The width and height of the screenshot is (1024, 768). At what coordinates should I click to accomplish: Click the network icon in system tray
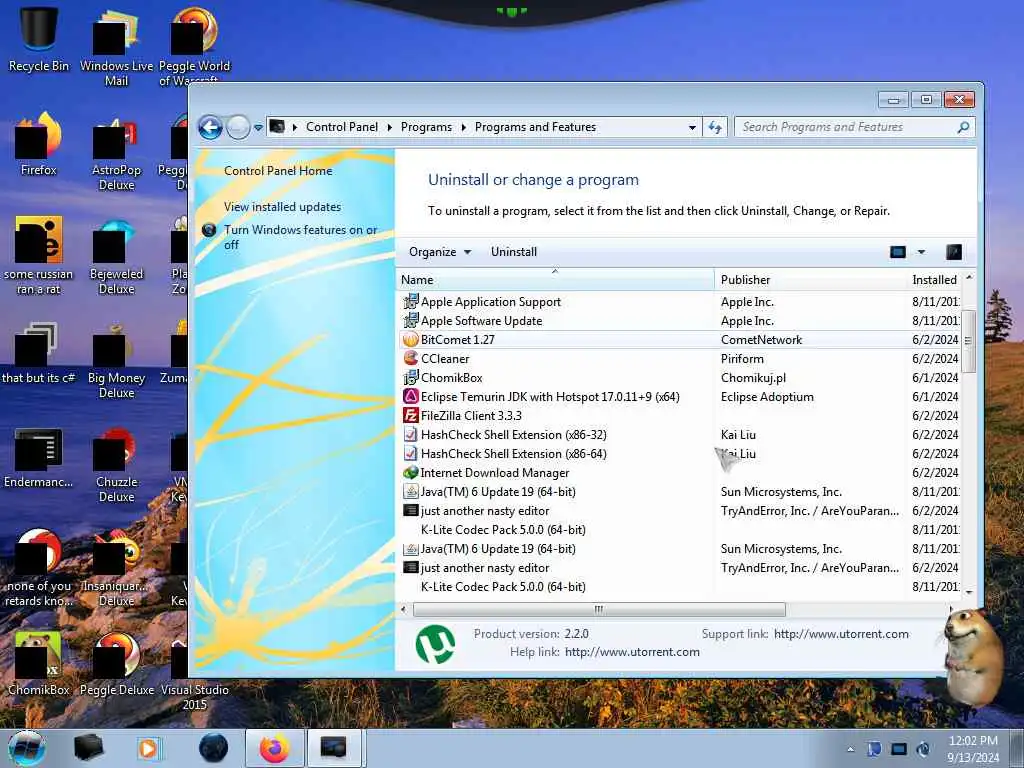(x=899, y=749)
